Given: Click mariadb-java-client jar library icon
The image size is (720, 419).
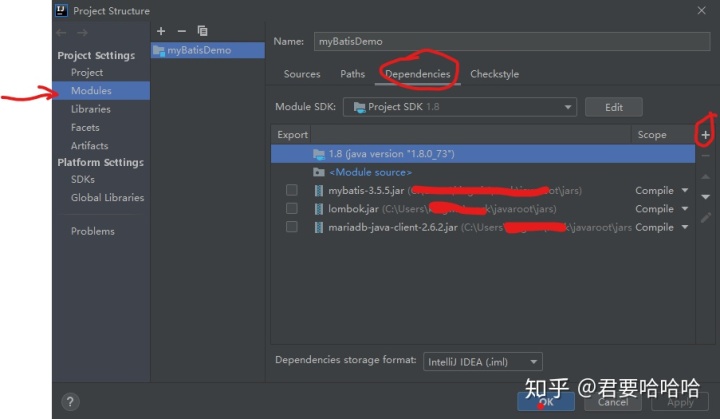Looking at the screenshot, I should click(x=318, y=227).
